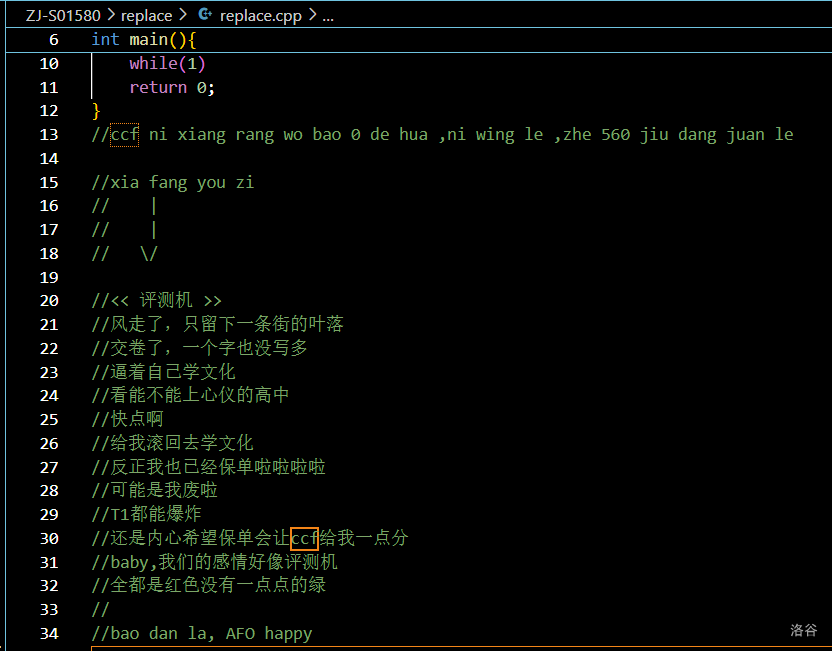Viewport: 832px width, 651px height.
Task: Expand the ellipsis breadcrumb symbol item
Action: (x=329, y=15)
